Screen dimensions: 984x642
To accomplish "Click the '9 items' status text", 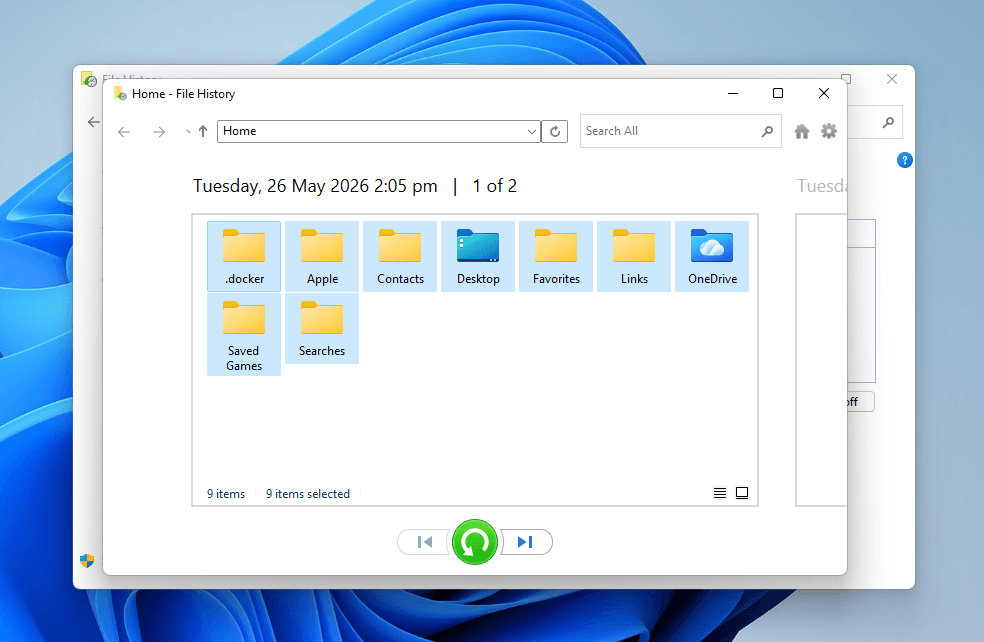I will [226, 494].
